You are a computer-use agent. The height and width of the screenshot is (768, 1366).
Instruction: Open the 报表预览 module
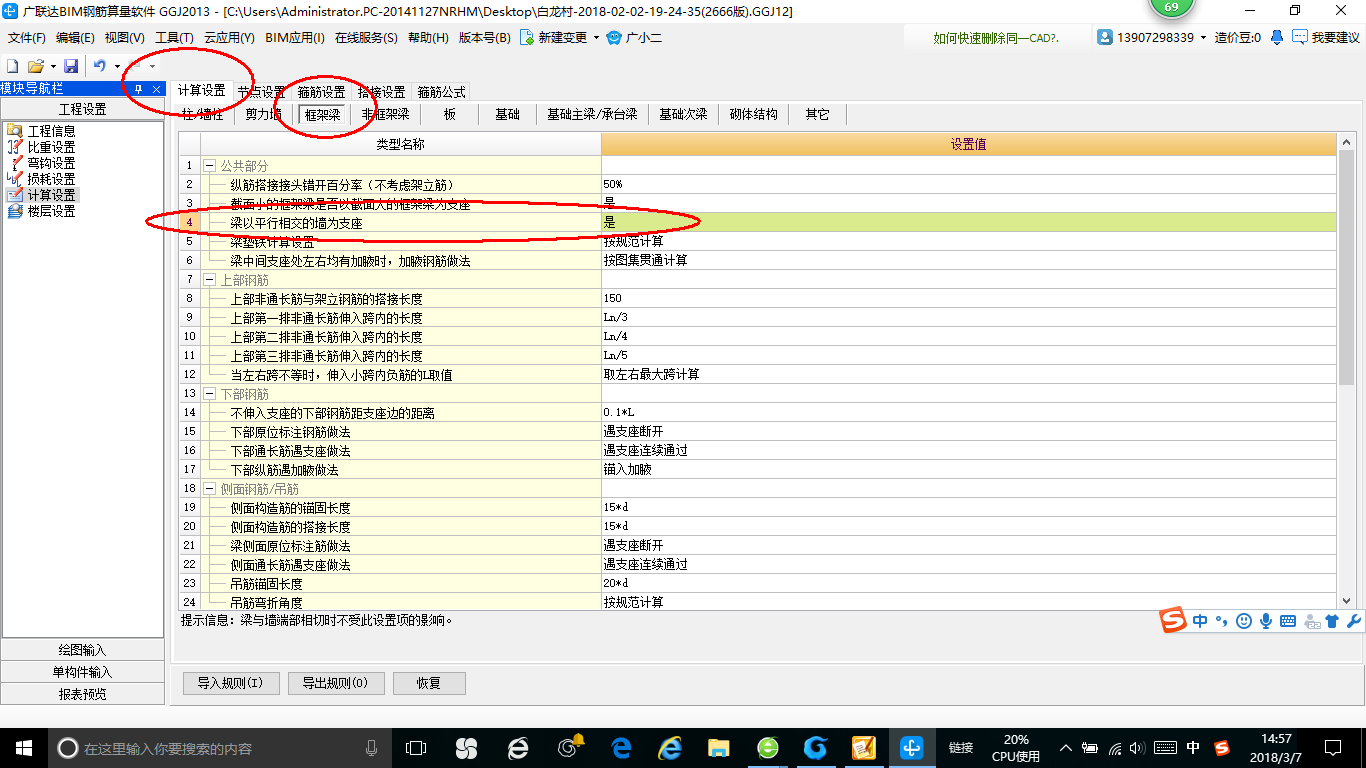(x=83, y=694)
